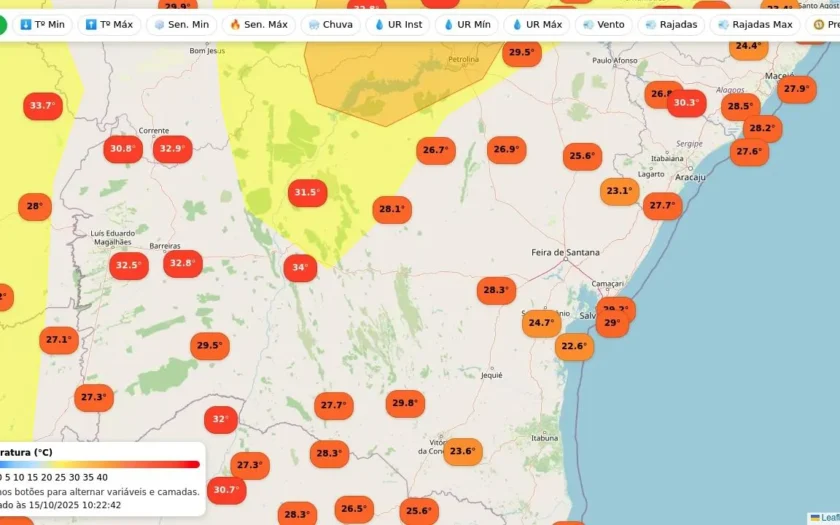Select the Tº Máx layer button
The image size is (840, 525).
point(109,25)
